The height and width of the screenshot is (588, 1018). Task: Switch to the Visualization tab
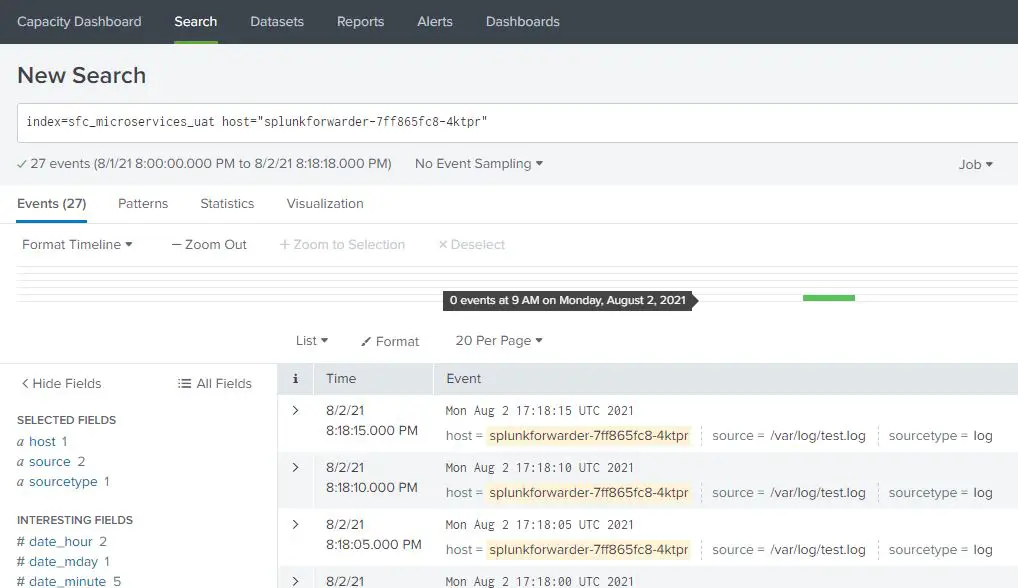(x=325, y=204)
